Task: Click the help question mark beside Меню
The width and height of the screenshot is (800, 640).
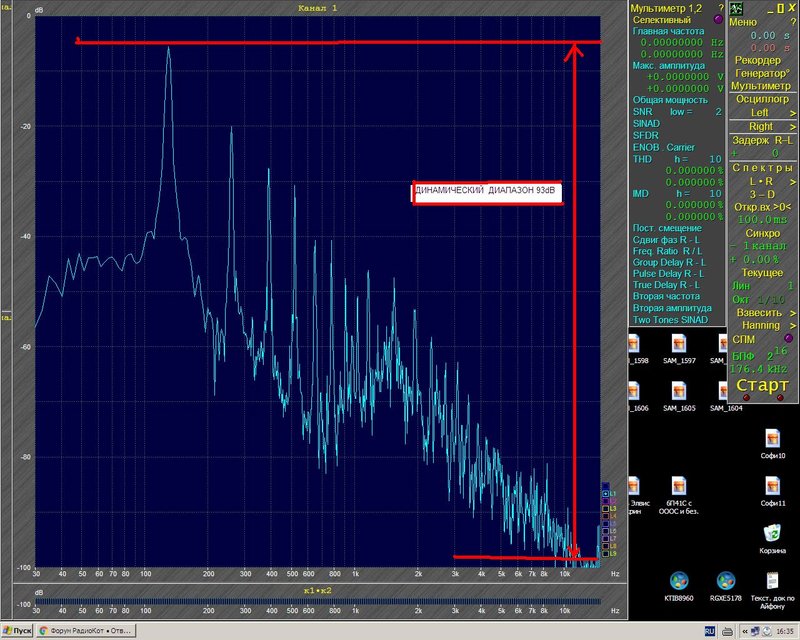Action: (793, 22)
